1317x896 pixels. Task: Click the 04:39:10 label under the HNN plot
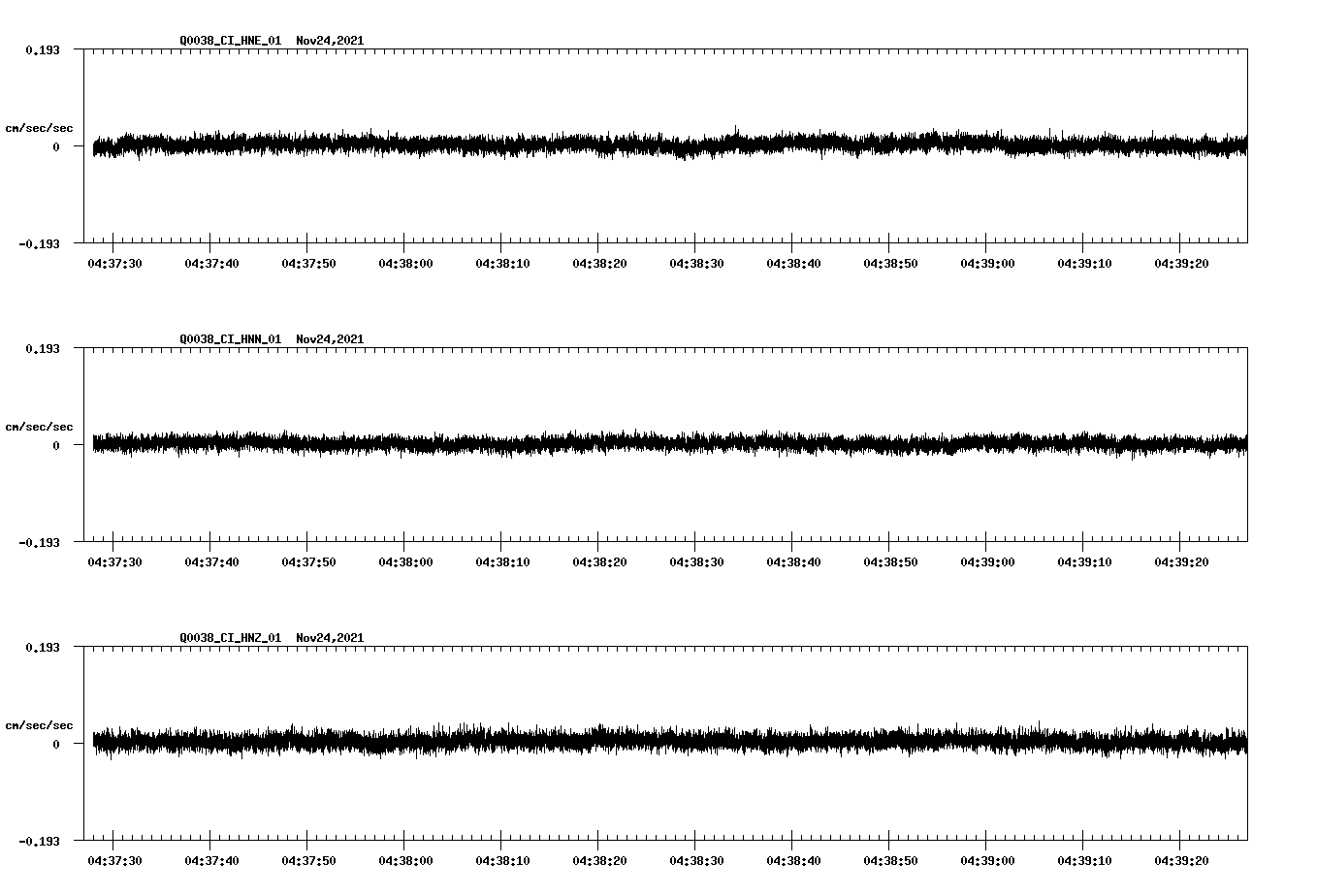pyautogui.click(x=1084, y=562)
